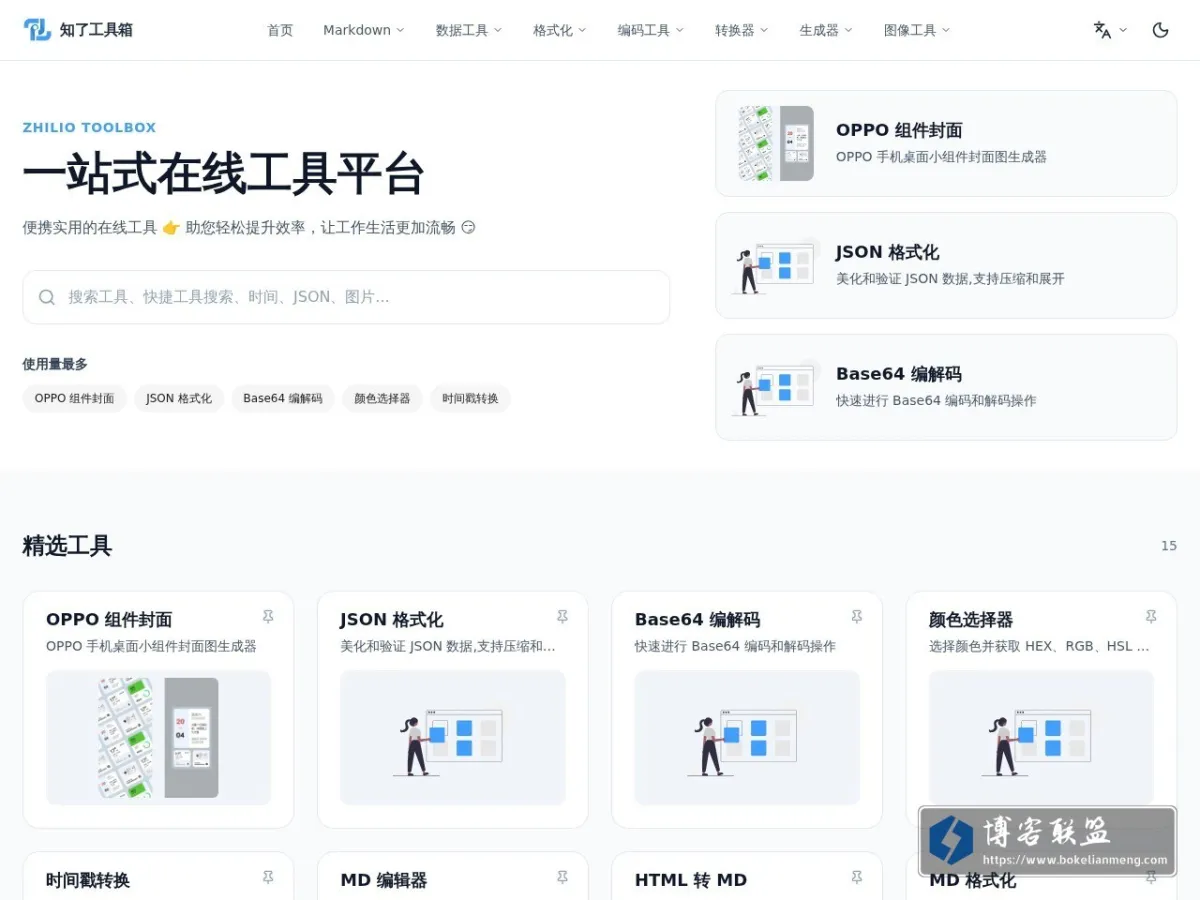Click the featured tools count 15
This screenshot has height=900, width=1200.
point(1168,546)
